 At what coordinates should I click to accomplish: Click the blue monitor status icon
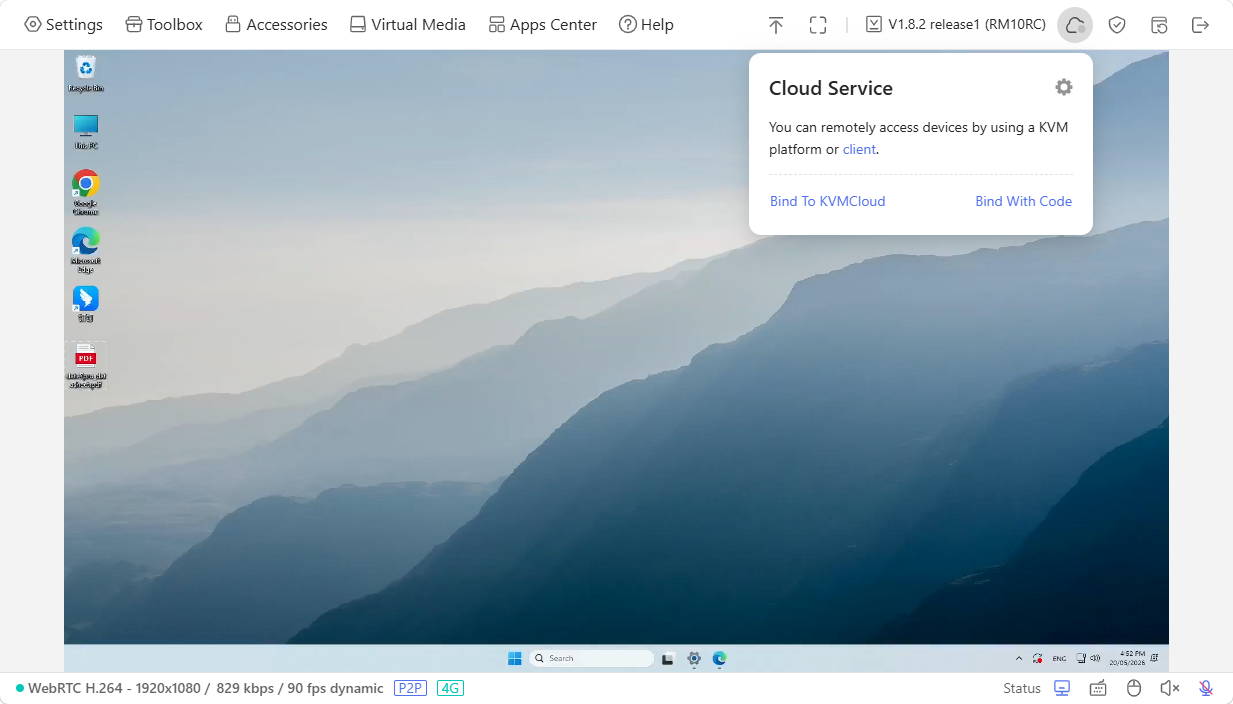coord(1062,688)
